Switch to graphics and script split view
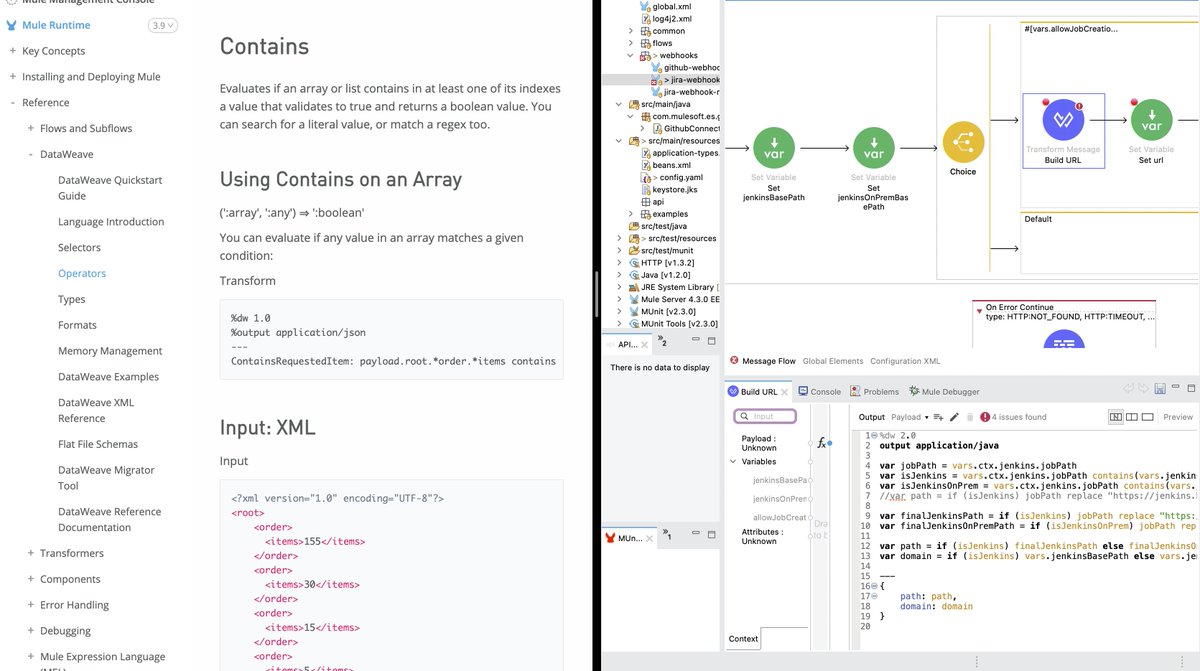Viewport: 1200px width, 671px height. [1115, 417]
